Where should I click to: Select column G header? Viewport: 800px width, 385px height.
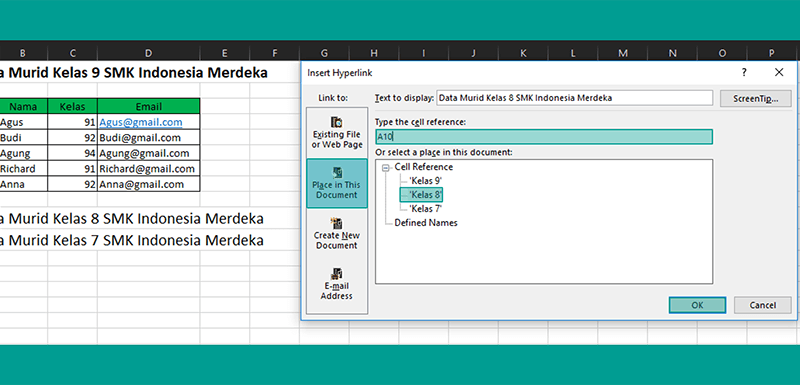324,53
